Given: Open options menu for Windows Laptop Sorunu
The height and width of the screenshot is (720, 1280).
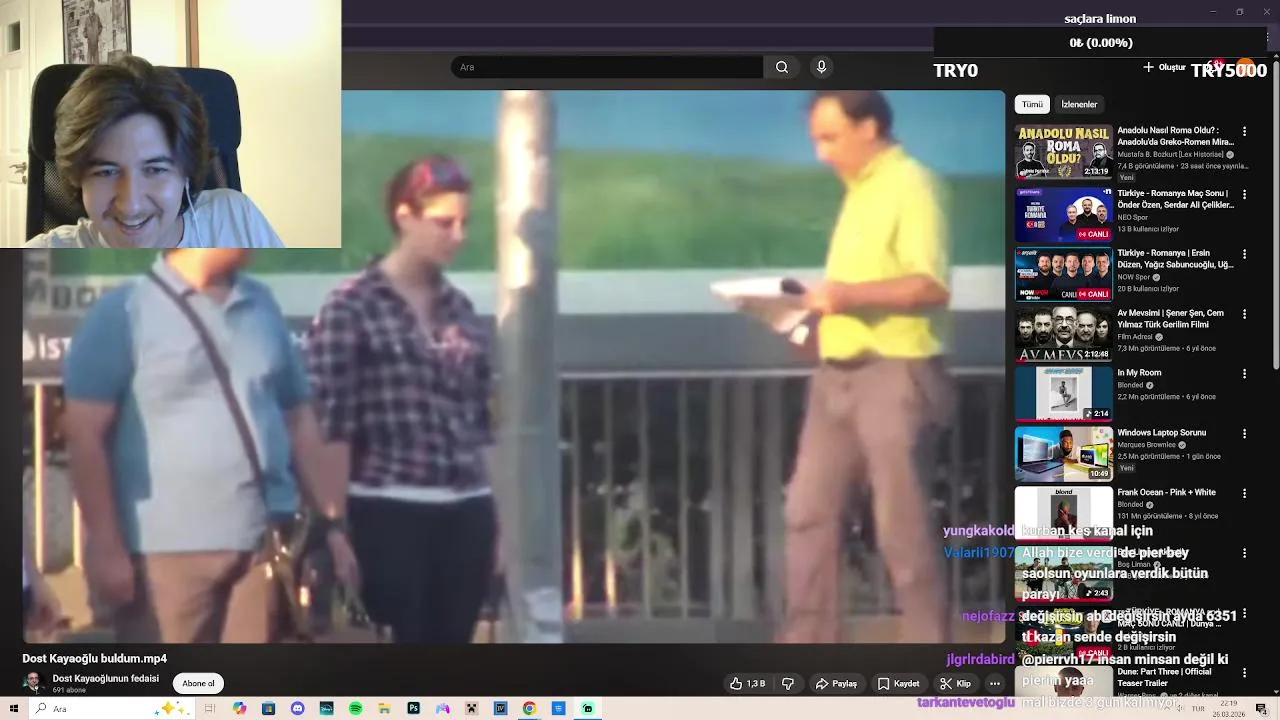Looking at the screenshot, I should pyautogui.click(x=1244, y=434).
